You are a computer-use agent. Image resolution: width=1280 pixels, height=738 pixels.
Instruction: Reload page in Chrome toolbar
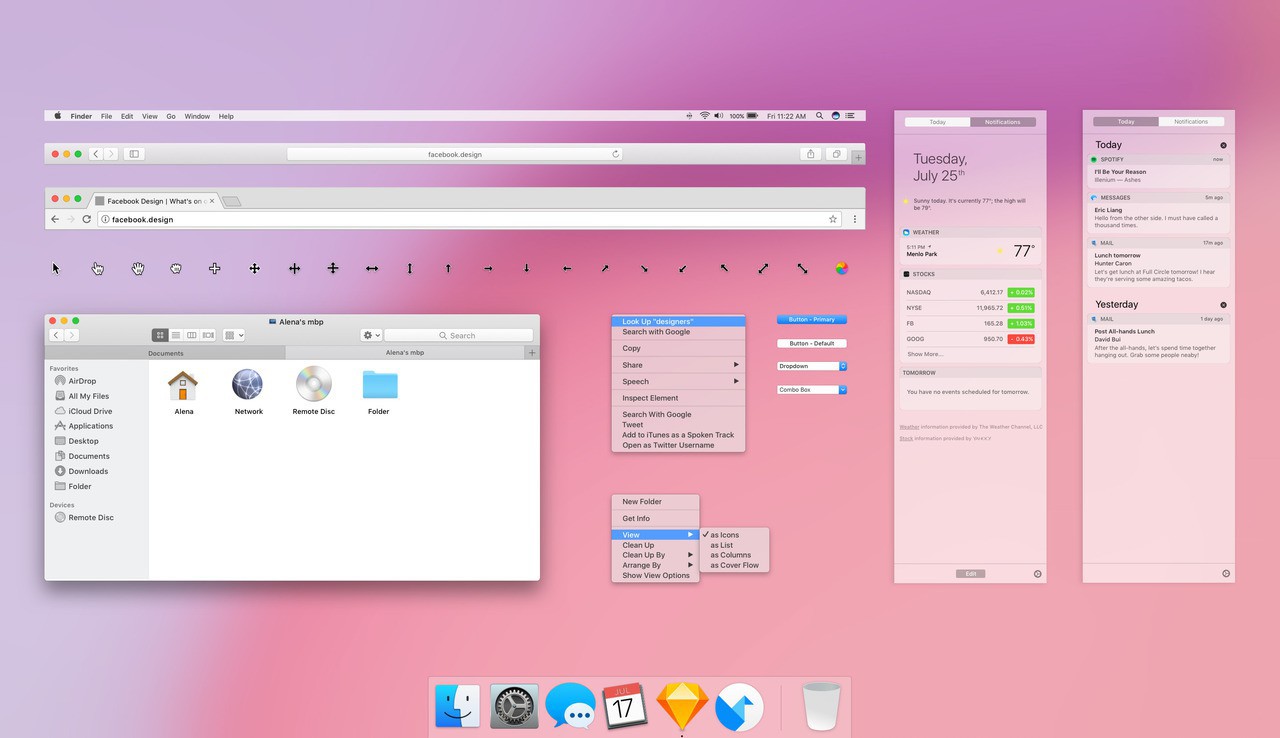tap(87, 219)
